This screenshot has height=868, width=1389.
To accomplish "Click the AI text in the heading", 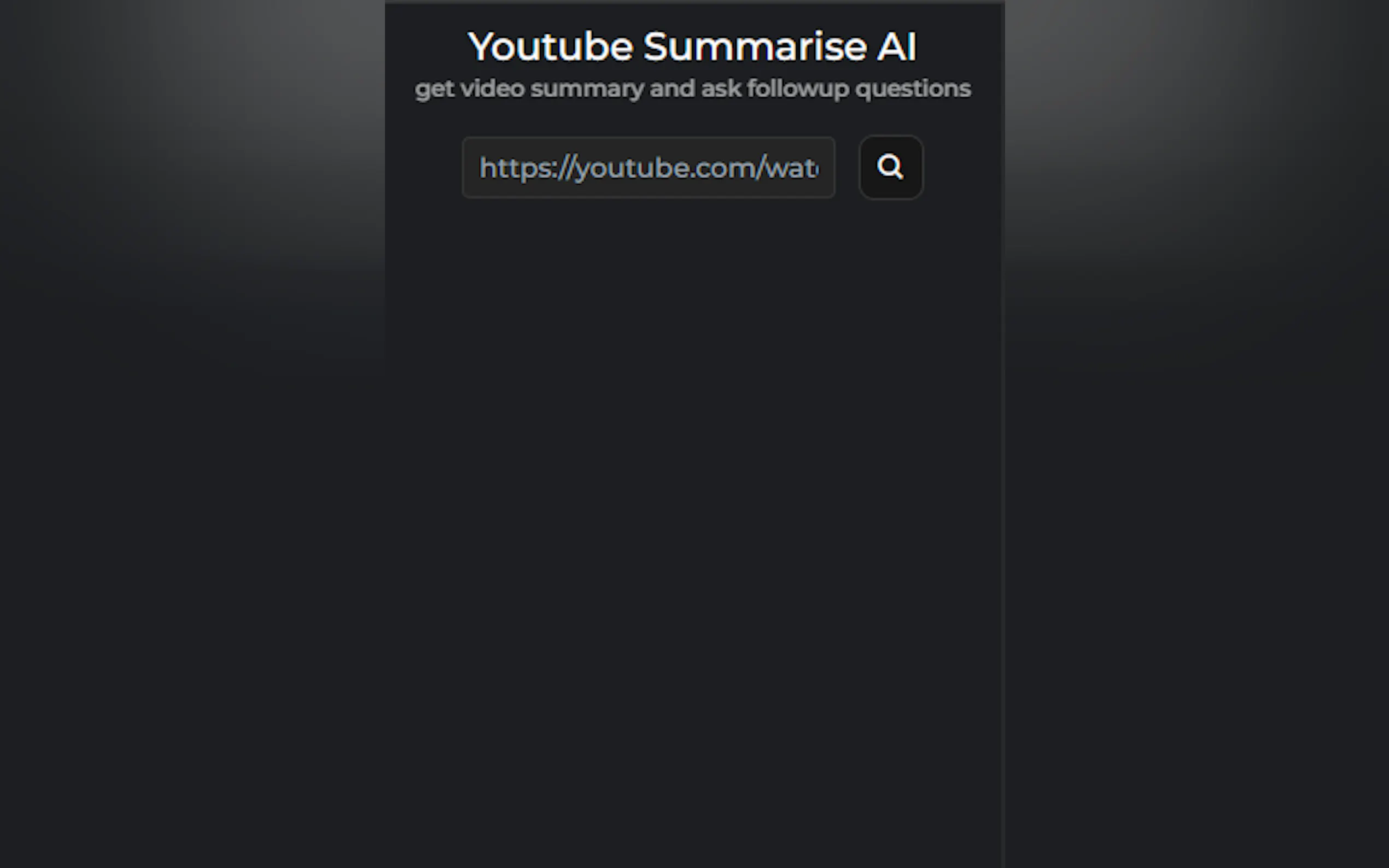I will click(896, 46).
